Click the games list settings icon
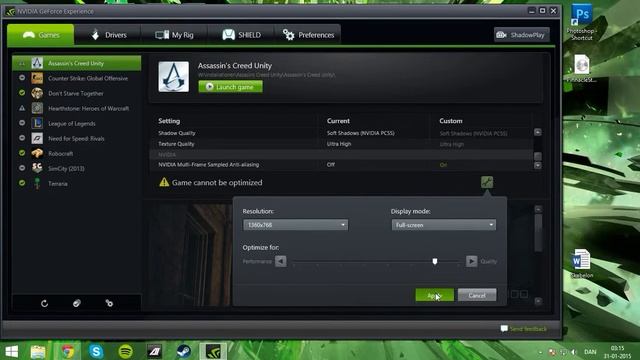The width and height of the screenshot is (640, 360). coord(109,303)
